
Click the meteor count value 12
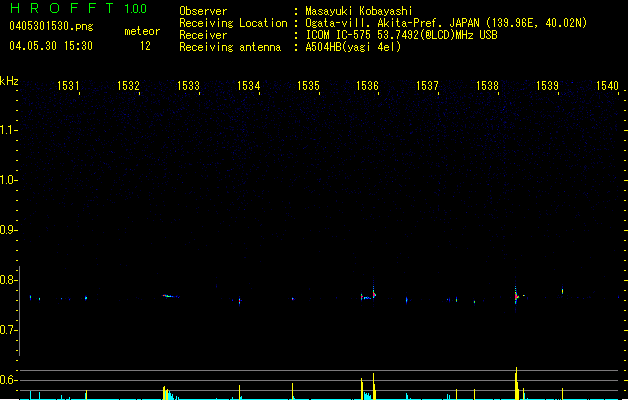(145, 46)
